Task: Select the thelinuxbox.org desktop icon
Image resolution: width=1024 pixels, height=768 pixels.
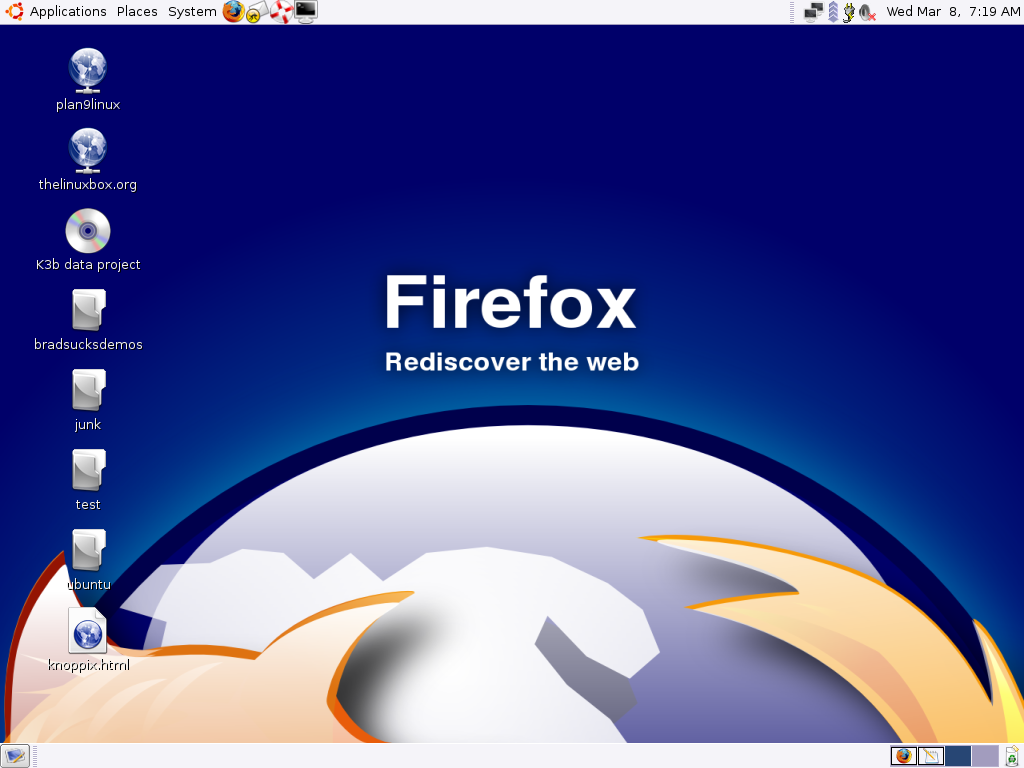Action: click(88, 150)
